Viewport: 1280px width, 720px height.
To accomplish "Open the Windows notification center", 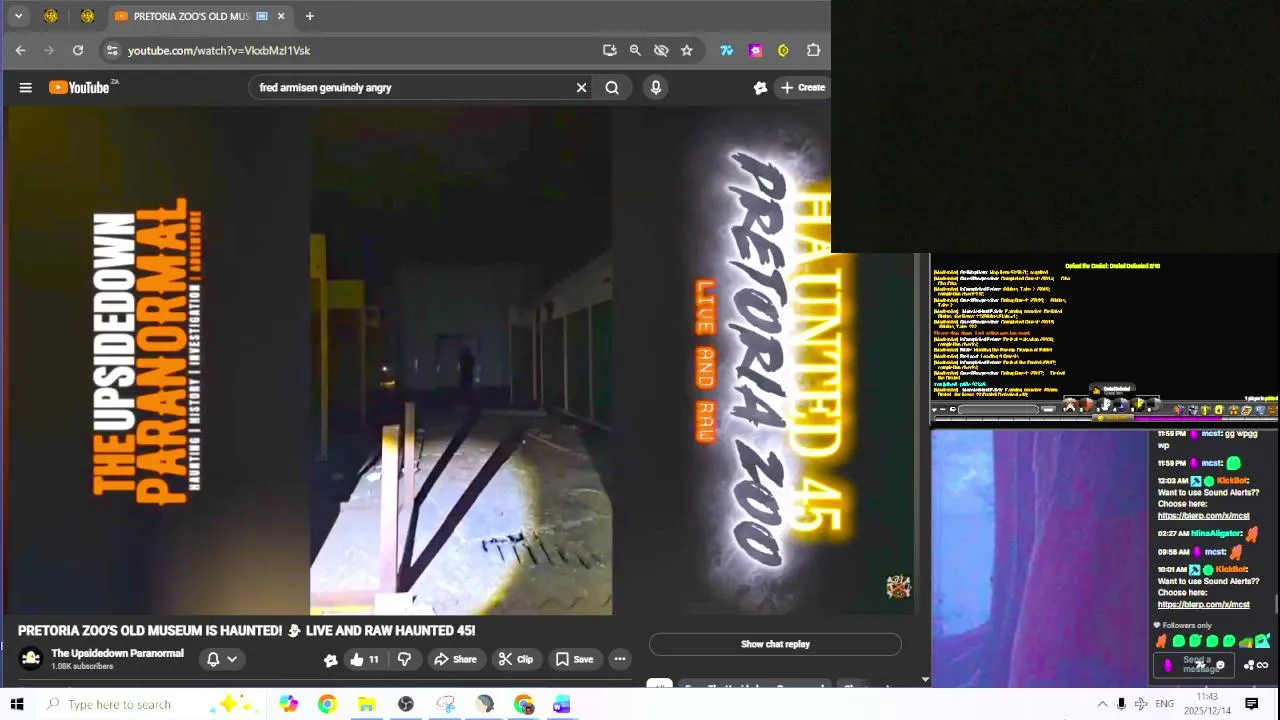I will click(x=1251, y=704).
